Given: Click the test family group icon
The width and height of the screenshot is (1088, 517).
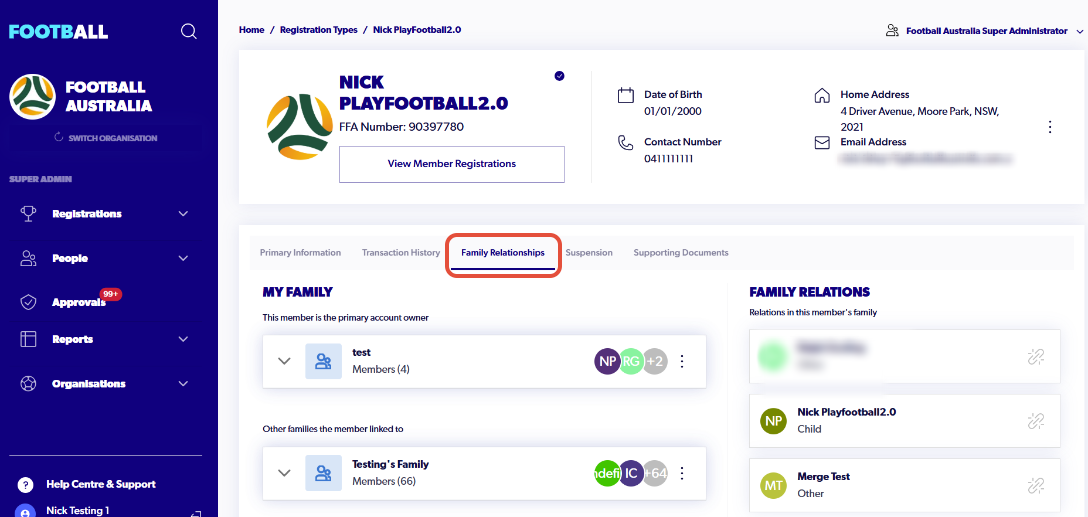Looking at the screenshot, I should [x=323, y=361].
